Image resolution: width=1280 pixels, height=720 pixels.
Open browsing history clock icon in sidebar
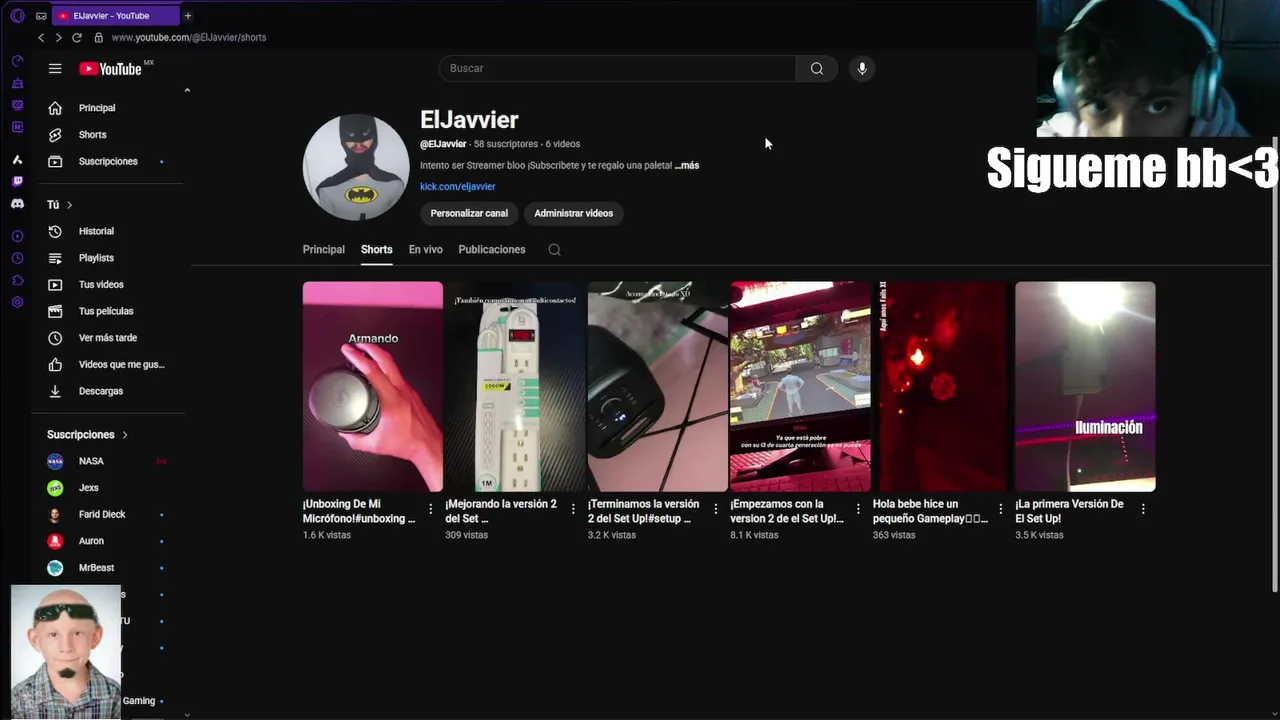17,258
